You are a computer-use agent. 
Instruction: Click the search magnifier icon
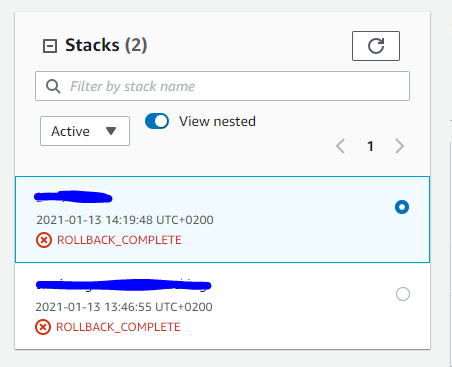[53, 86]
